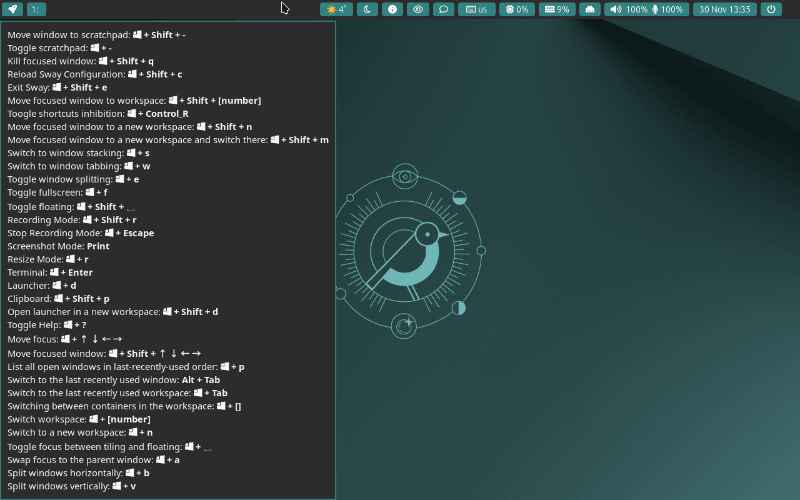This screenshot has height=500, width=800.
Task: Click the info help icon in the bar
Action: [x=392, y=9]
